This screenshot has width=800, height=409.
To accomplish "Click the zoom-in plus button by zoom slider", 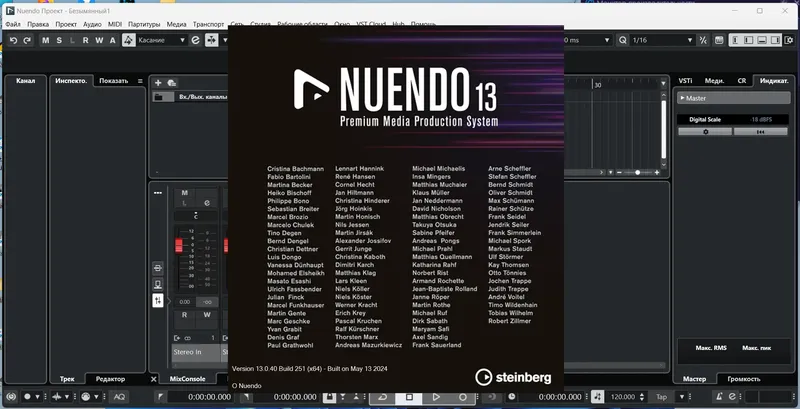I will click(x=657, y=172).
